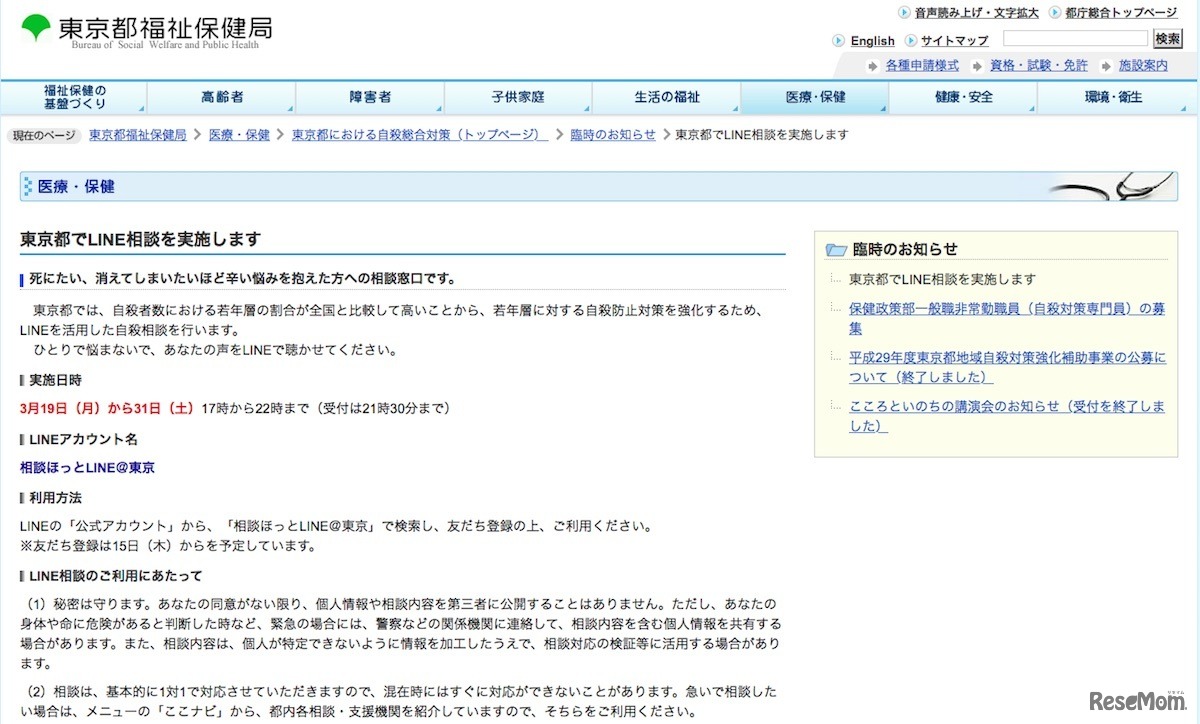Click the Tokyo Bureau tree logo icon

click(33, 29)
